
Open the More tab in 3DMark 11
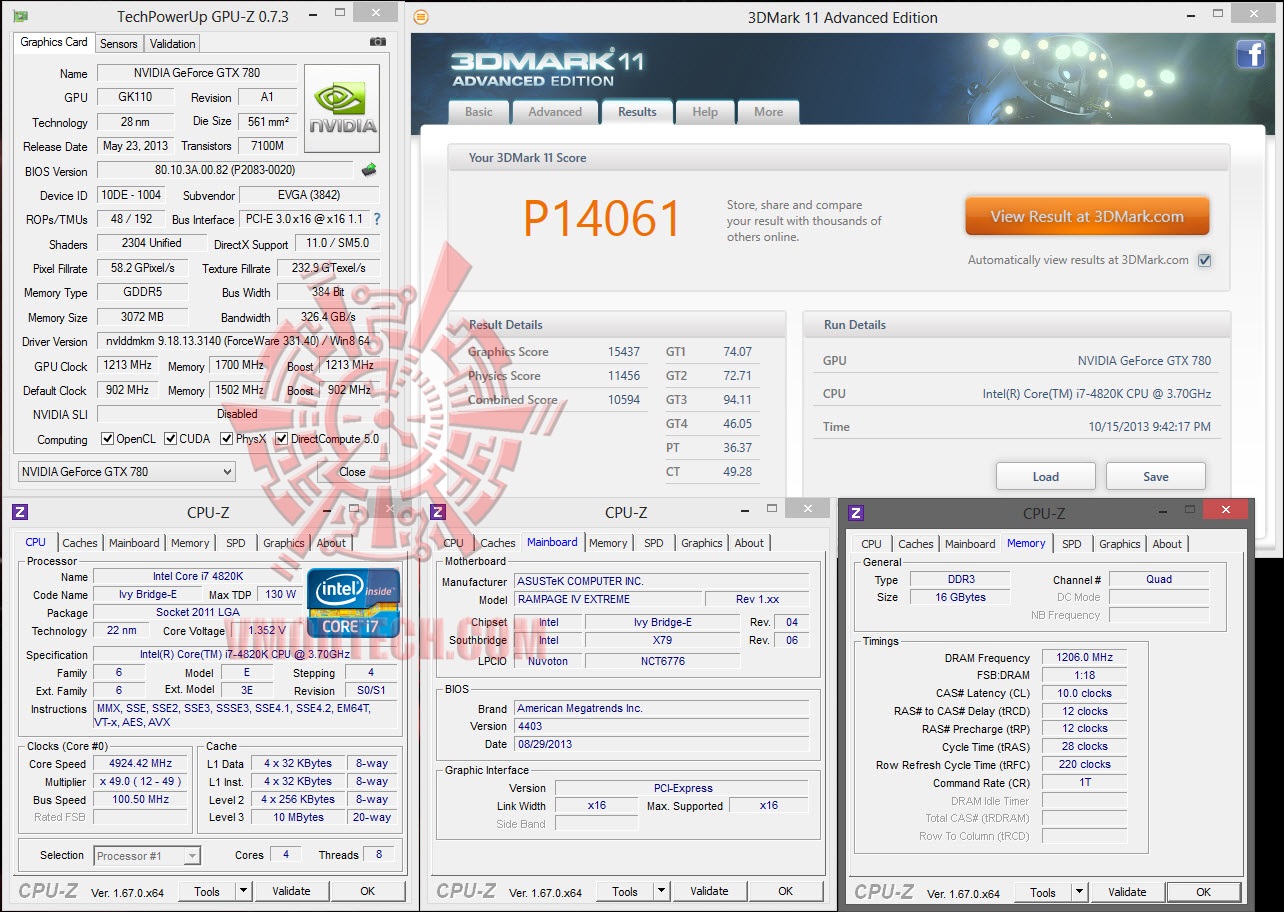[x=769, y=112]
